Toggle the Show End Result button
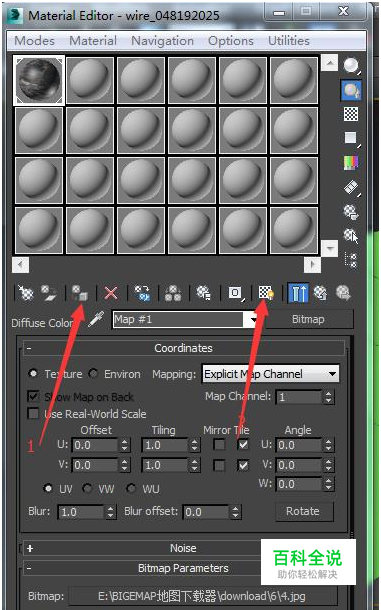The image size is (381, 610). click(298, 293)
